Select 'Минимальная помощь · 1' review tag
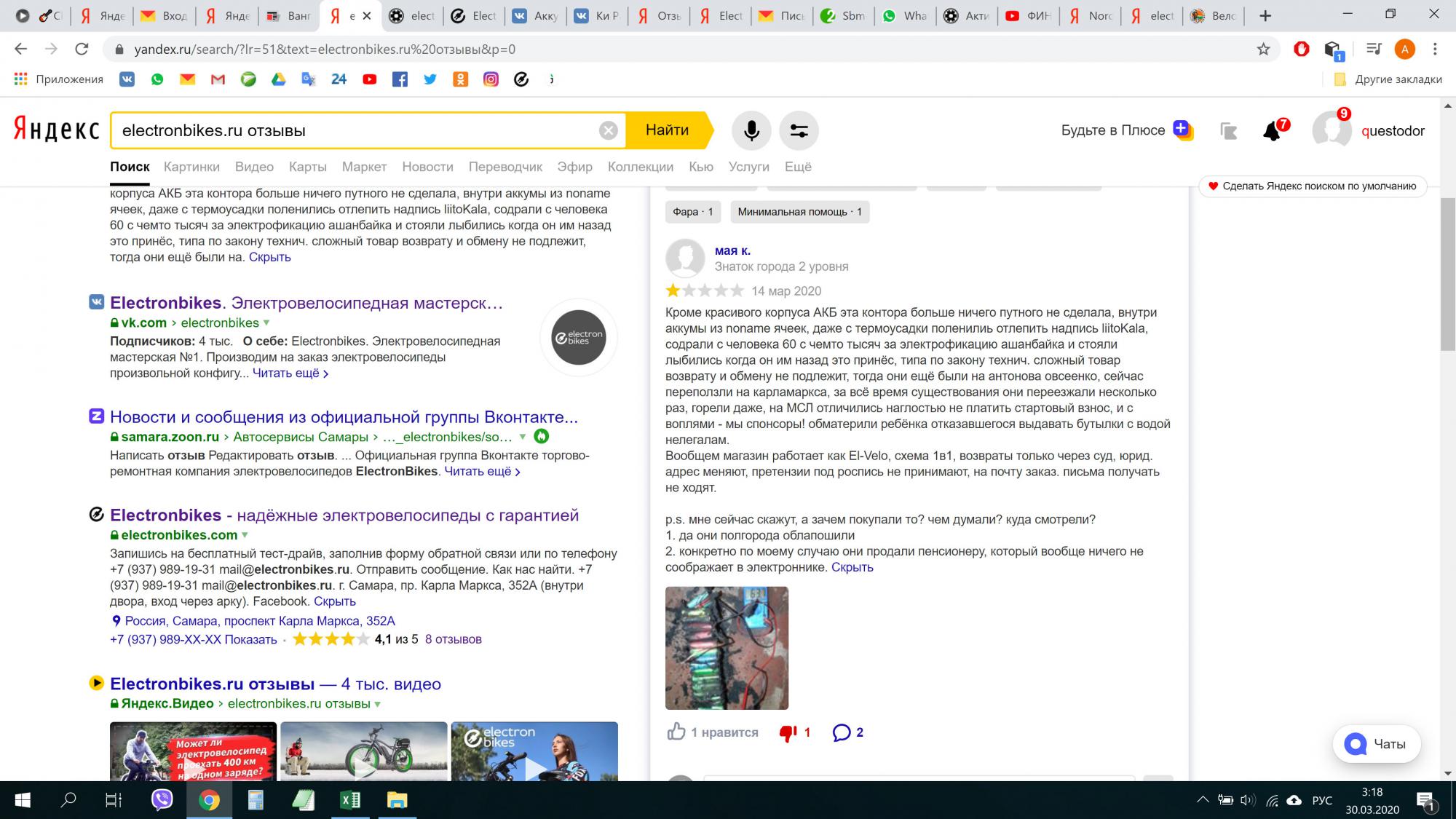The height and width of the screenshot is (819, 1456). 799,212
